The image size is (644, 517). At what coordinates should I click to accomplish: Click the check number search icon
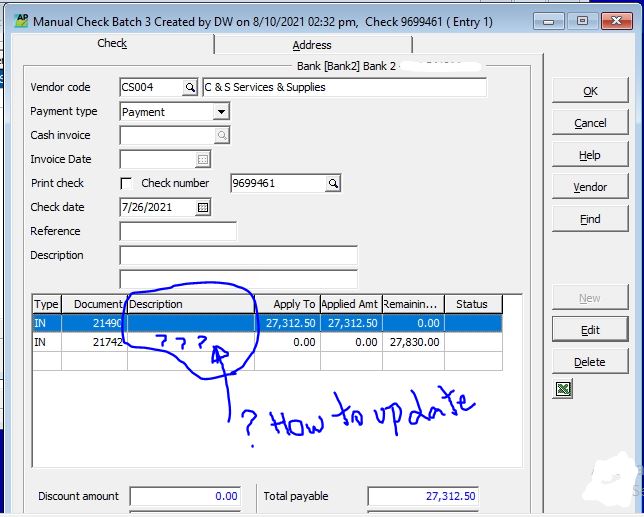tap(333, 184)
